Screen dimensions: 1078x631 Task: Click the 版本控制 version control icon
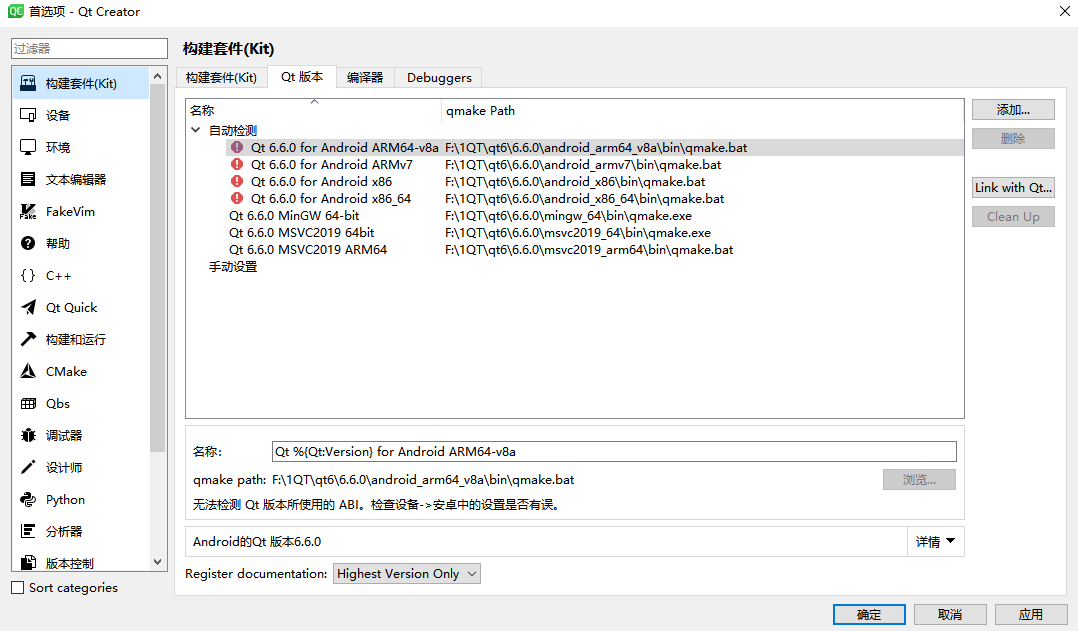click(x=28, y=563)
